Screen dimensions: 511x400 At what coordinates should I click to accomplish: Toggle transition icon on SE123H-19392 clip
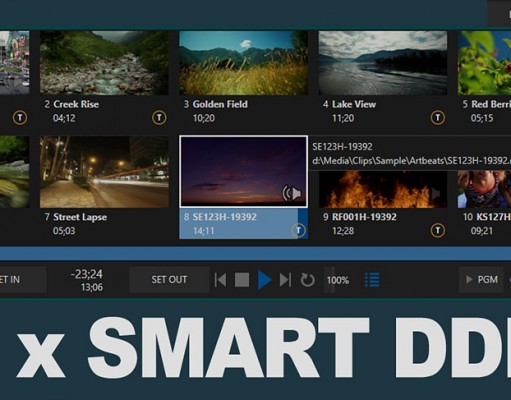[x=298, y=230]
